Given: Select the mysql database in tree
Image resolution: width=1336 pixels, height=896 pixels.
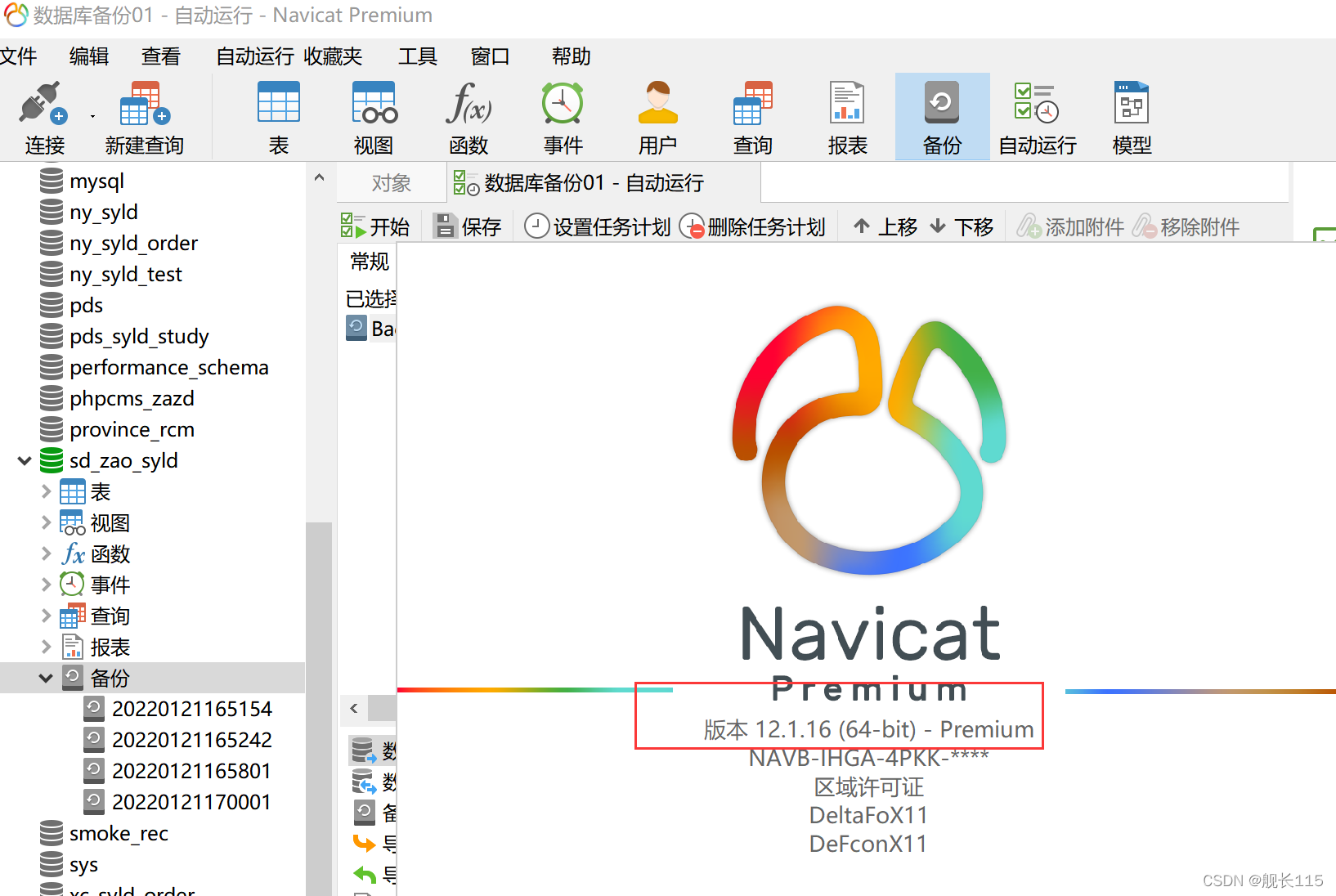Looking at the screenshot, I should 96,181.
